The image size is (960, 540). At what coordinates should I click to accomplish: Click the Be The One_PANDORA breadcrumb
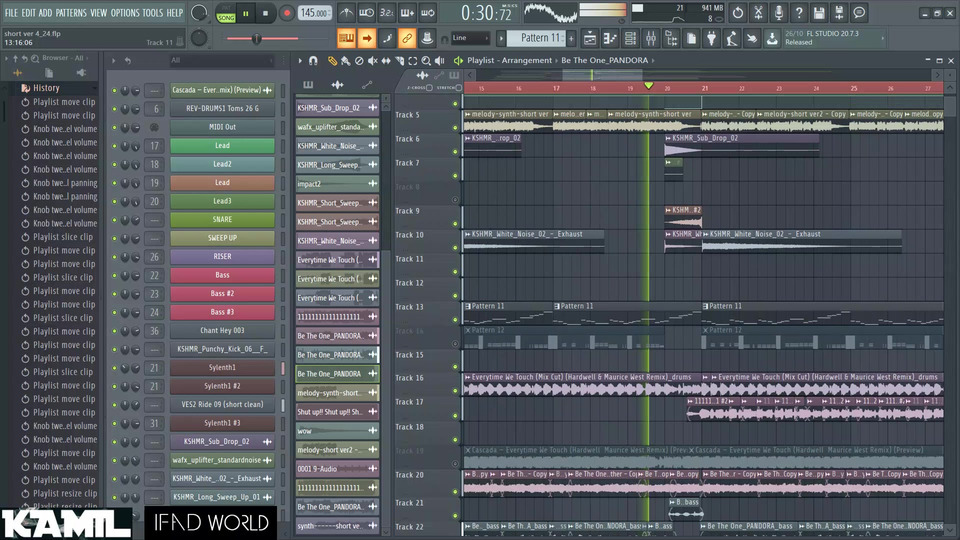(604, 61)
